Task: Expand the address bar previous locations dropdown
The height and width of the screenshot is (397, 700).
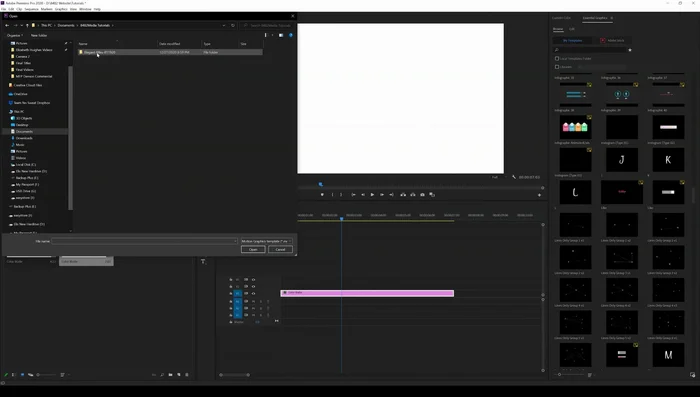Action: click(x=224, y=25)
